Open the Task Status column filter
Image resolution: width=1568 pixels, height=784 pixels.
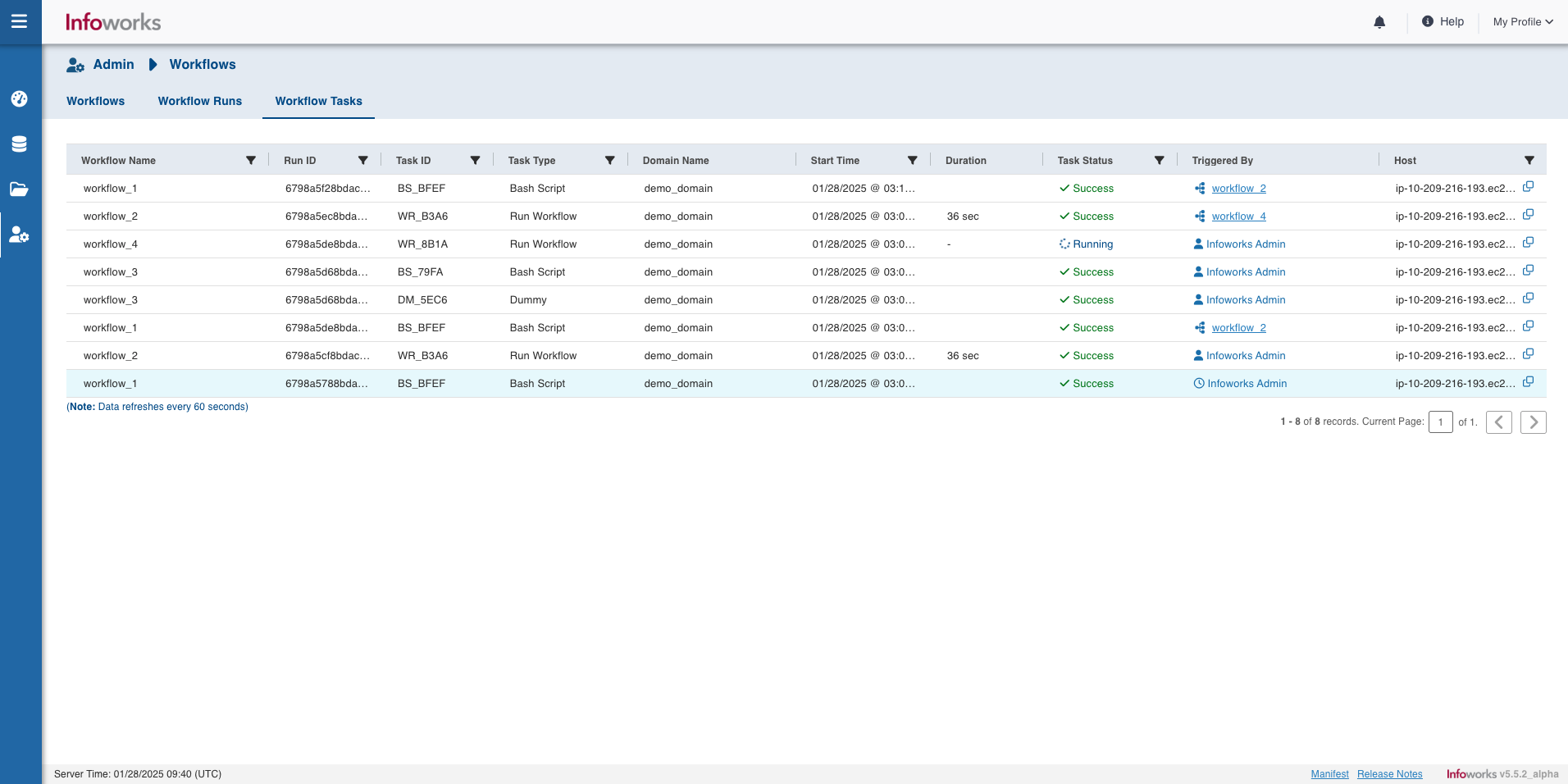[1160, 161]
